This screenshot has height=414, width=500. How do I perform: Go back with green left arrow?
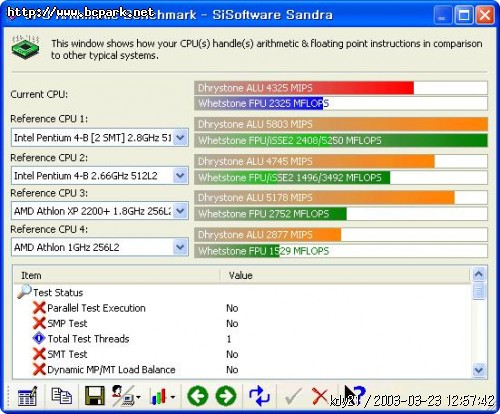(x=198, y=396)
